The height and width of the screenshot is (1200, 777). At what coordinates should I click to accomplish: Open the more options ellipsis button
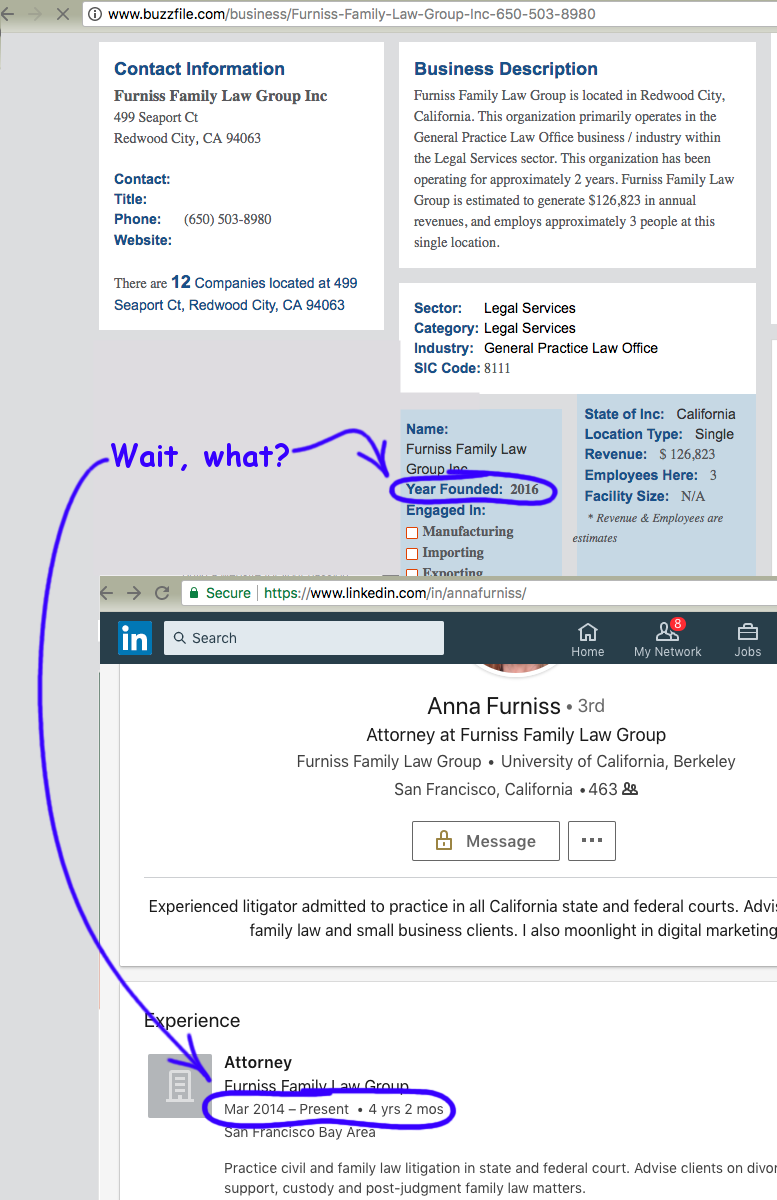pyautogui.click(x=592, y=841)
